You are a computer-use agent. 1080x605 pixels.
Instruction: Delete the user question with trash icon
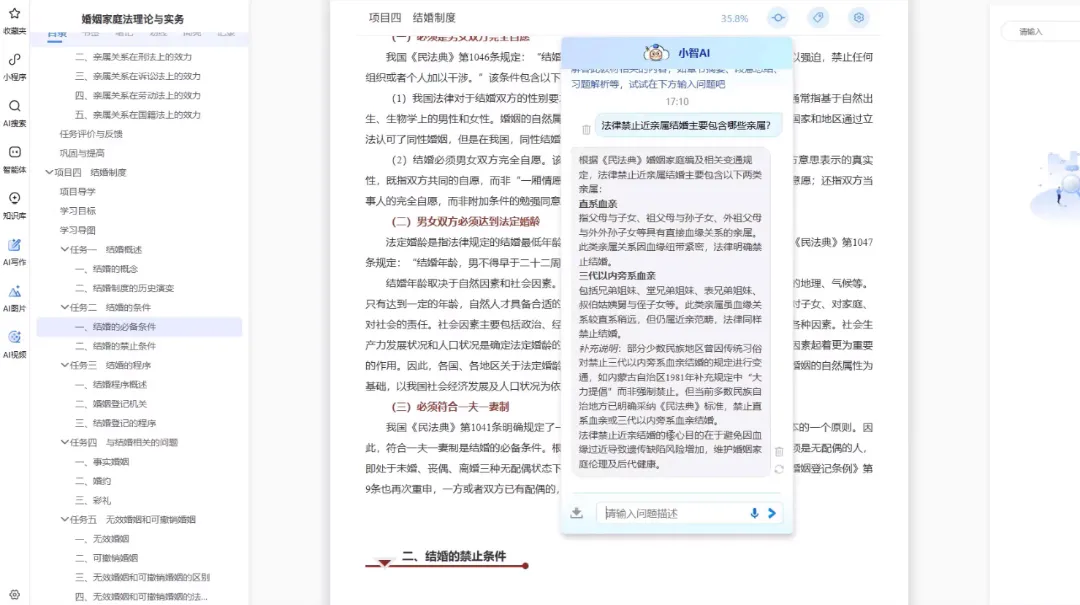point(586,129)
